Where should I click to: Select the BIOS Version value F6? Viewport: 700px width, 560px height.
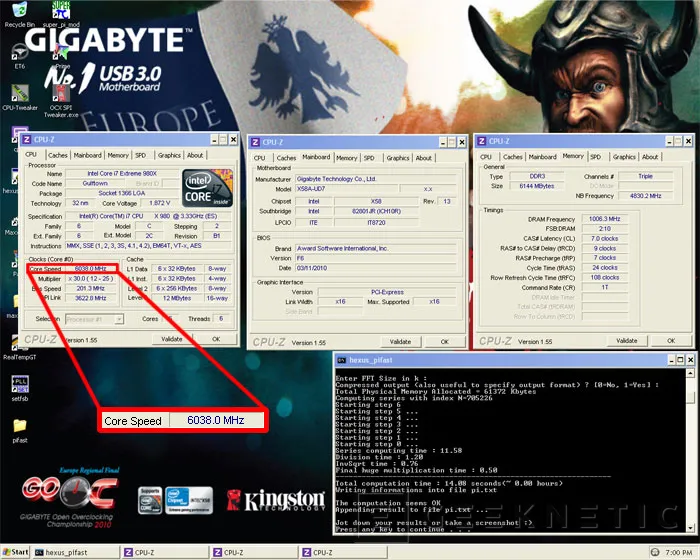(x=376, y=259)
